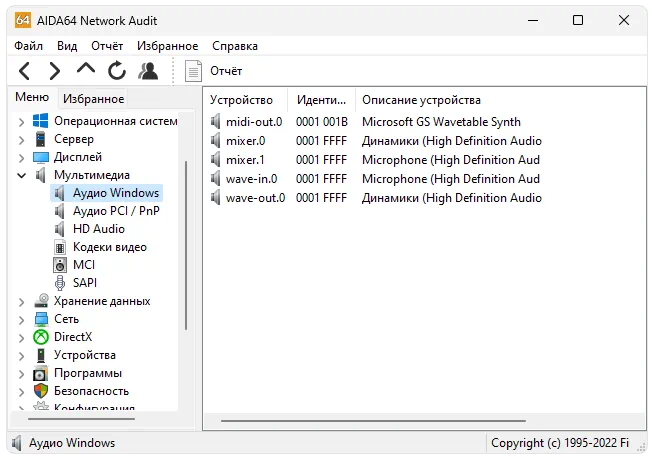Viewport: 652px width, 460px height.
Task: Click the Xbox icon beside DirectX
Action: pyautogui.click(x=41, y=337)
